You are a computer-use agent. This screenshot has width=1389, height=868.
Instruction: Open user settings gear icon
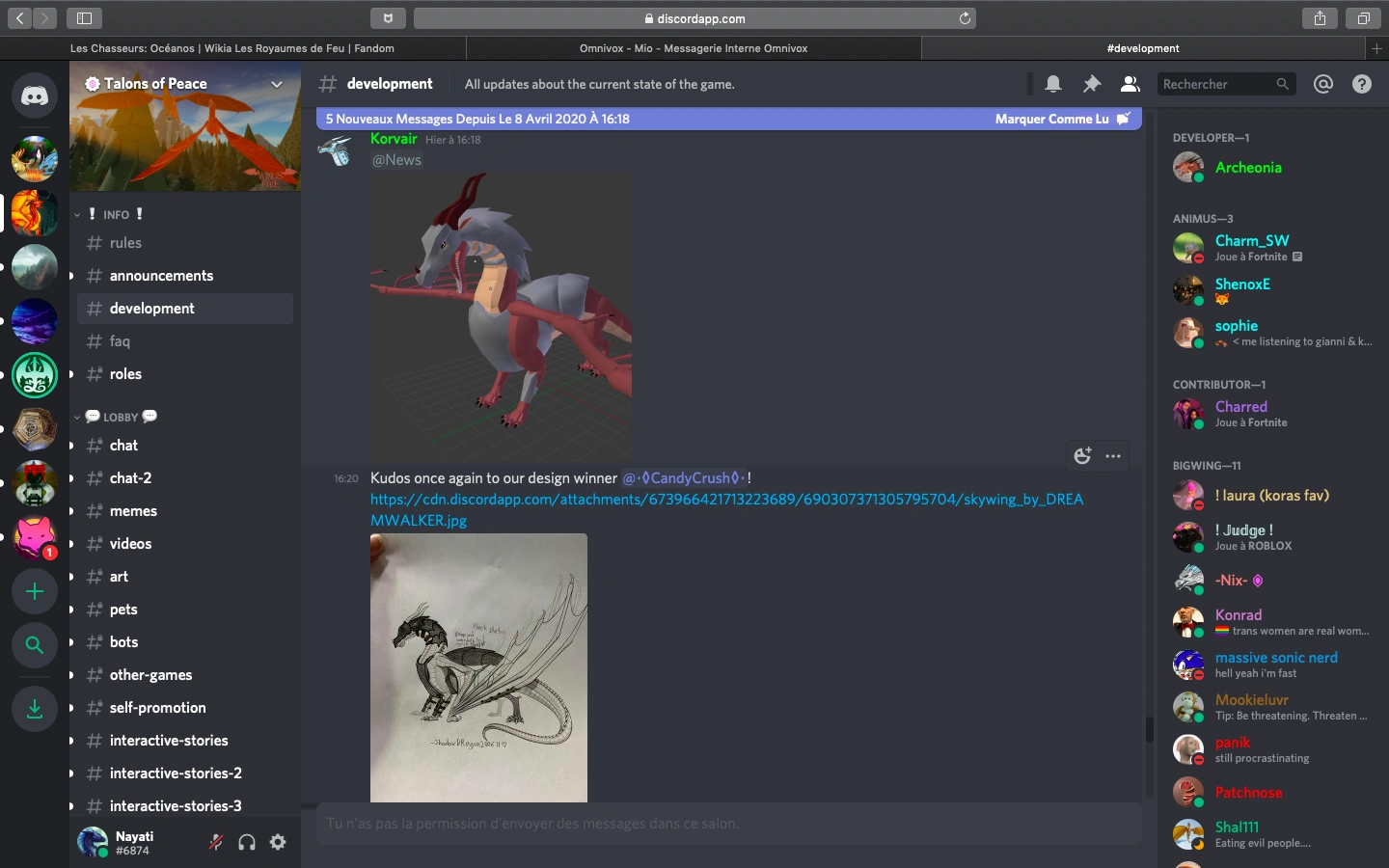coord(278,842)
